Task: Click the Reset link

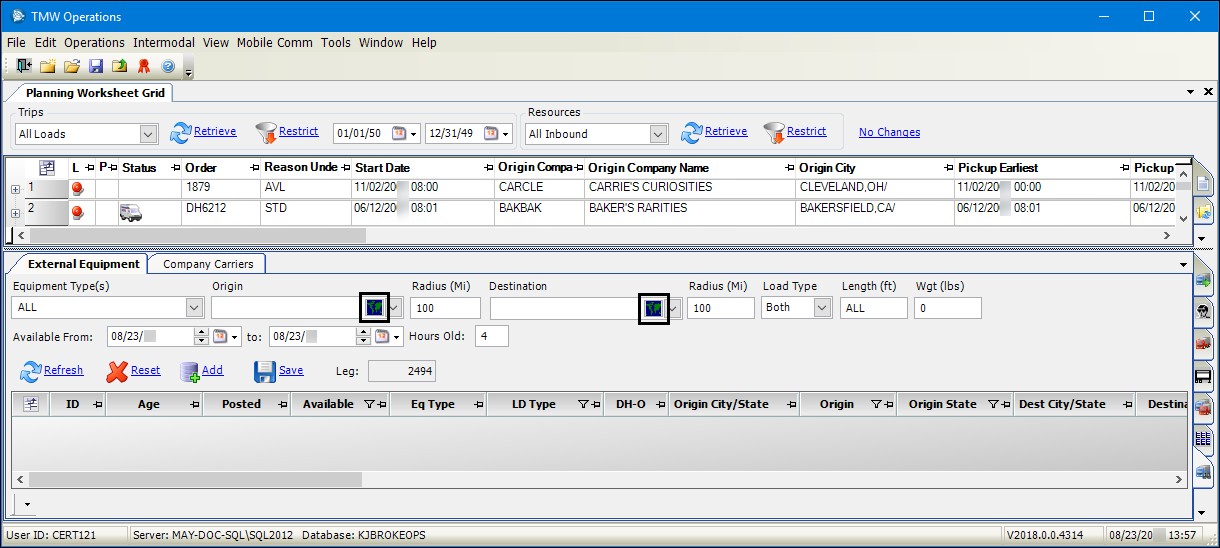Action: pos(145,370)
